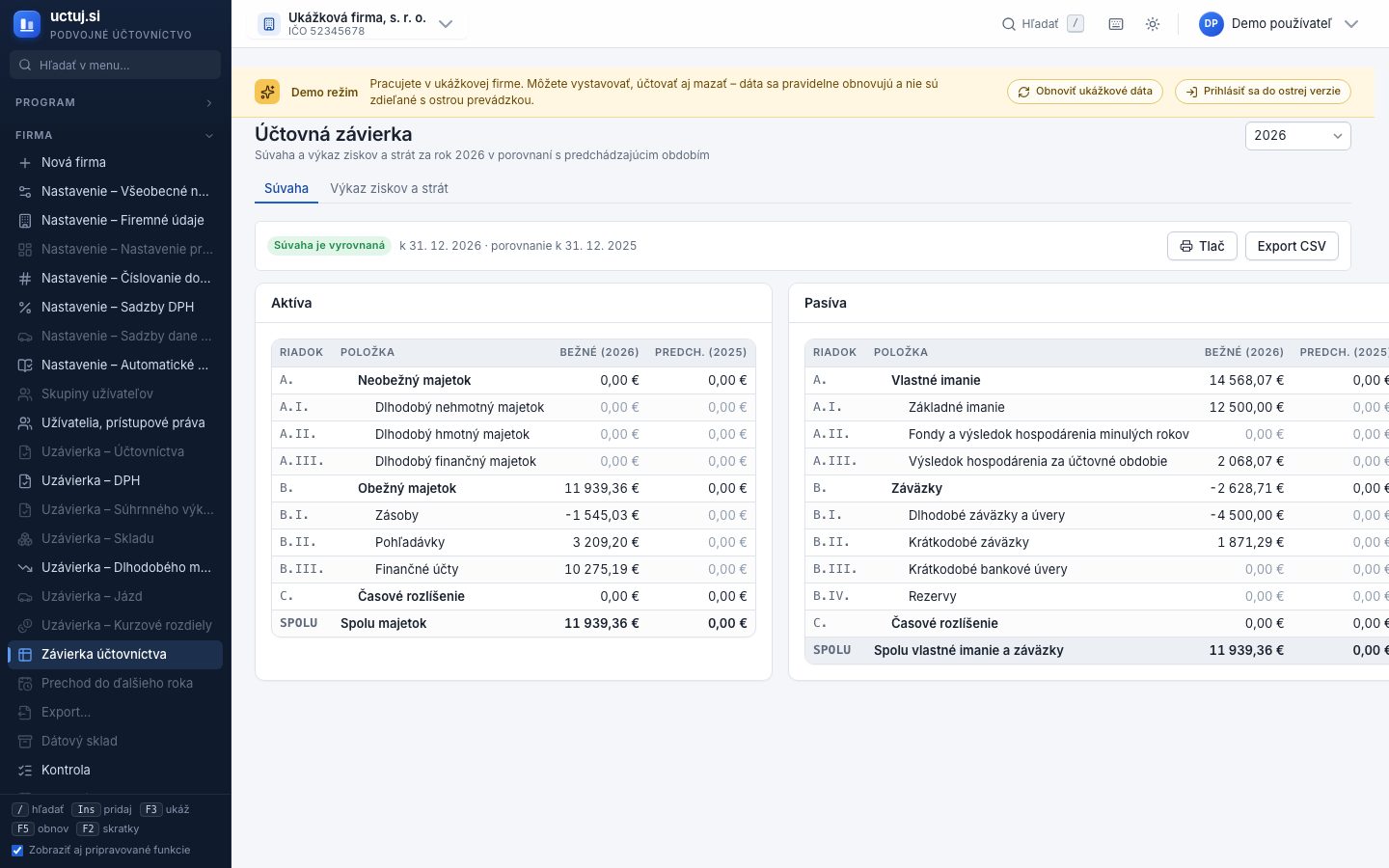1389x868 pixels.
Task: Click the trend icon for Uzávierka – Dlhodobého majetku
Action: pyautogui.click(x=25, y=567)
